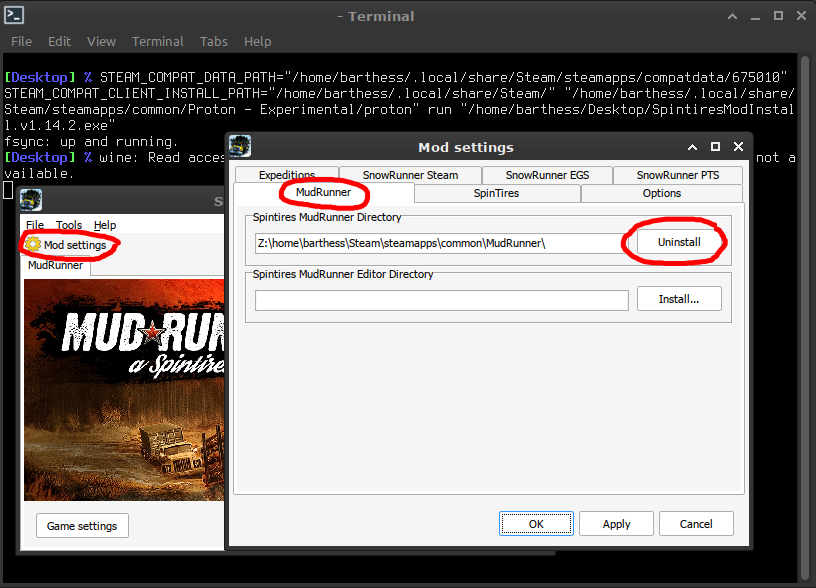Image resolution: width=816 pixels, height=588 pixels.
Task: Select the MudRunner tab in Mod settings
Action: pyautogui.click(x=324, y=192)
